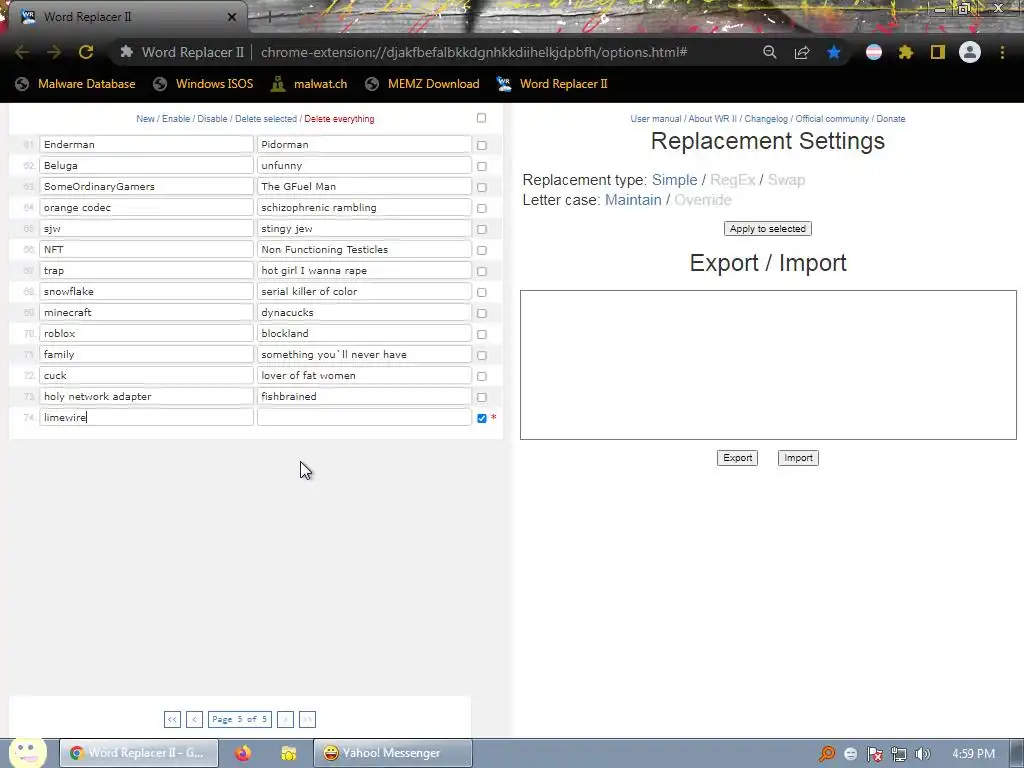Open the user profile avatar
This screenshot has width=1024, height=768.
tap(970, 52)
